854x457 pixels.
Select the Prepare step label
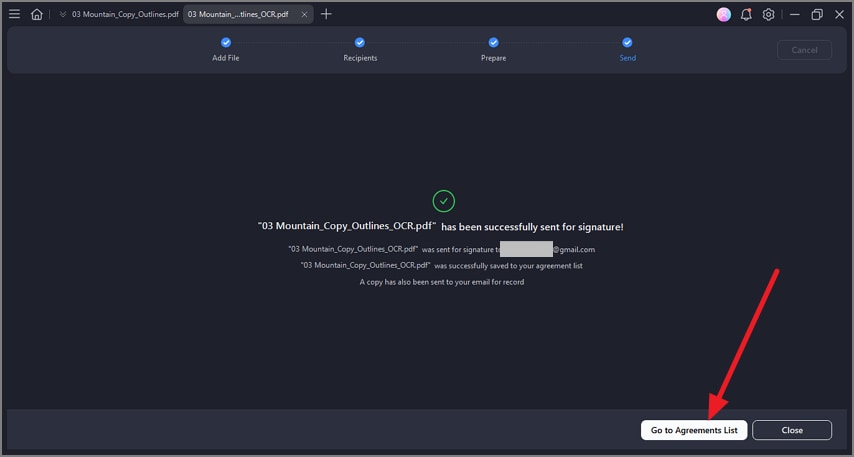point(493,58)
